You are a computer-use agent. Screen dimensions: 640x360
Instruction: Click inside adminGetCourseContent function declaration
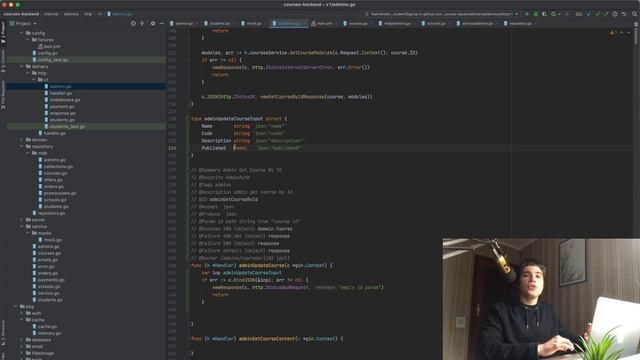[x=267, y=339]
